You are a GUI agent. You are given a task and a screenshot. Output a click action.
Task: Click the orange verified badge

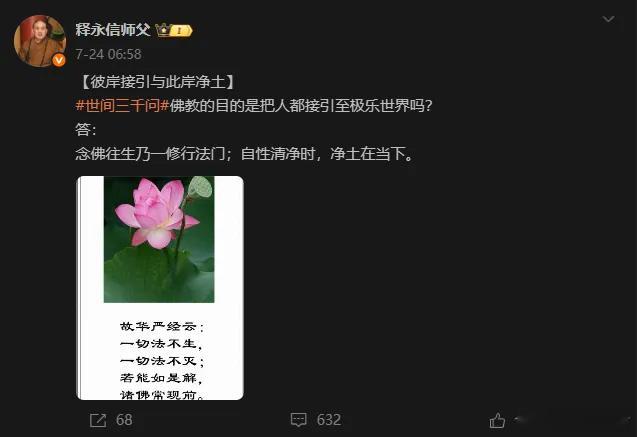pos(59,60)
